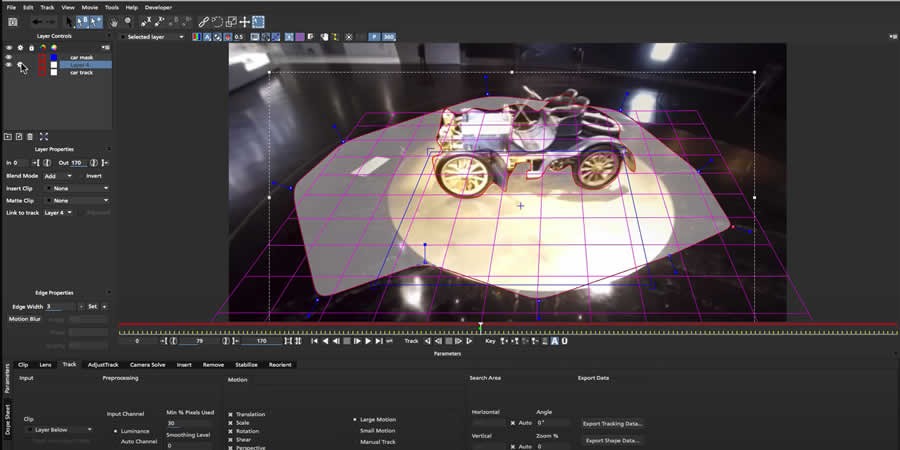This screenshot has height=450, width=900.
Task: Click the attach layer link icon
Action: (x=204, y=21)
